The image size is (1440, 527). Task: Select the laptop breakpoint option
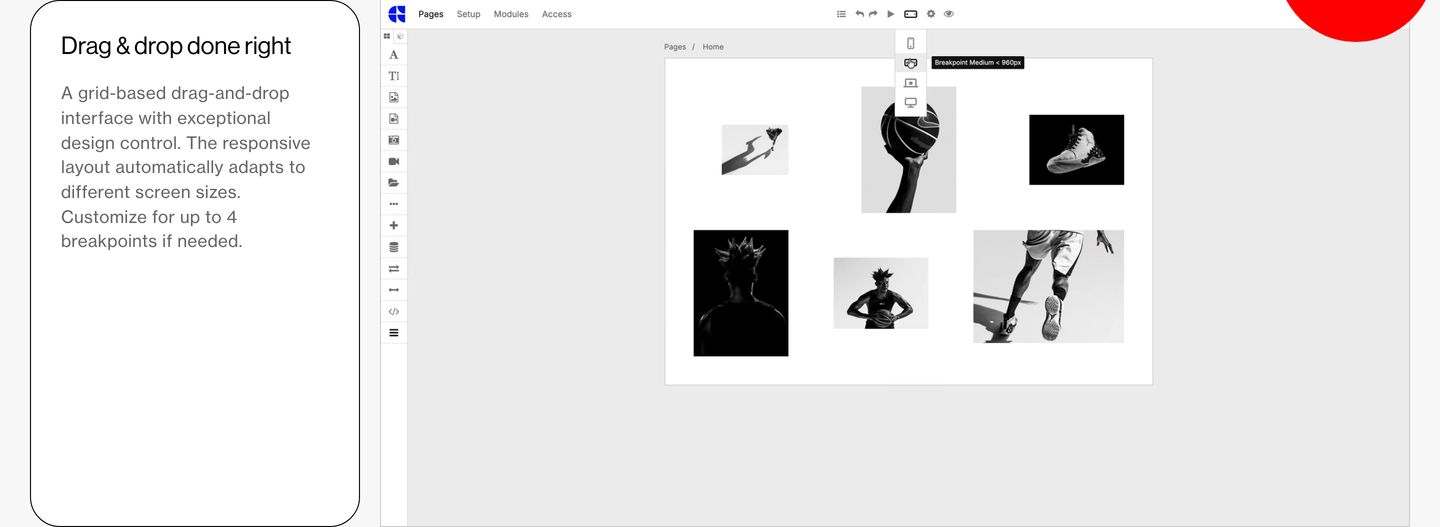[911, 83]
